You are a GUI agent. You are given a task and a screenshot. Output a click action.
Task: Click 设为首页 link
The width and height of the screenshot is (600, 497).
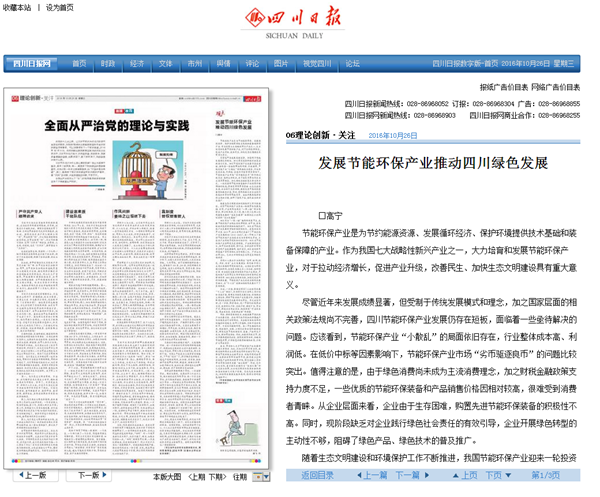pyautogui.click(x=60, y=8)
